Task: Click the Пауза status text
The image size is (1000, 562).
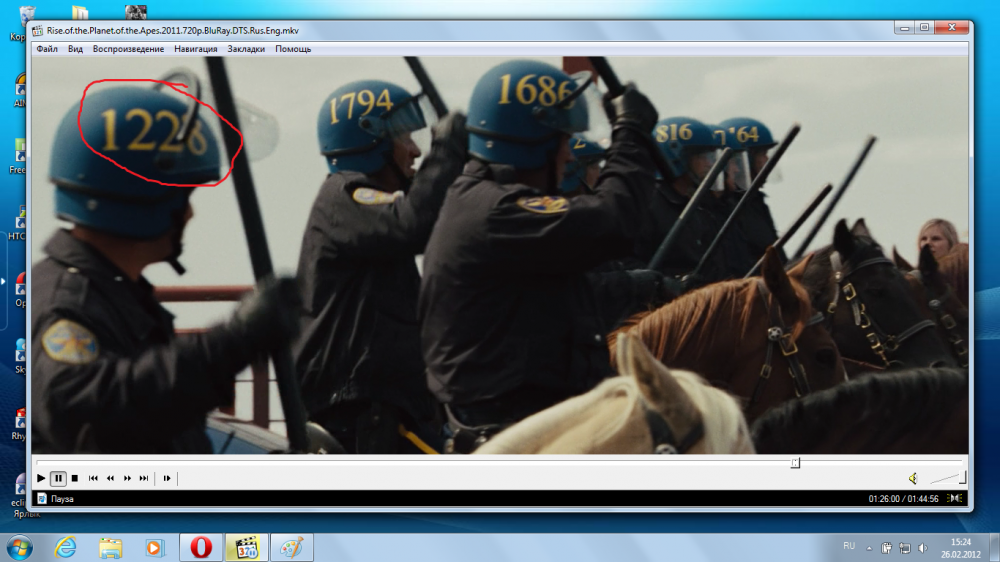Action: point(62,499)
